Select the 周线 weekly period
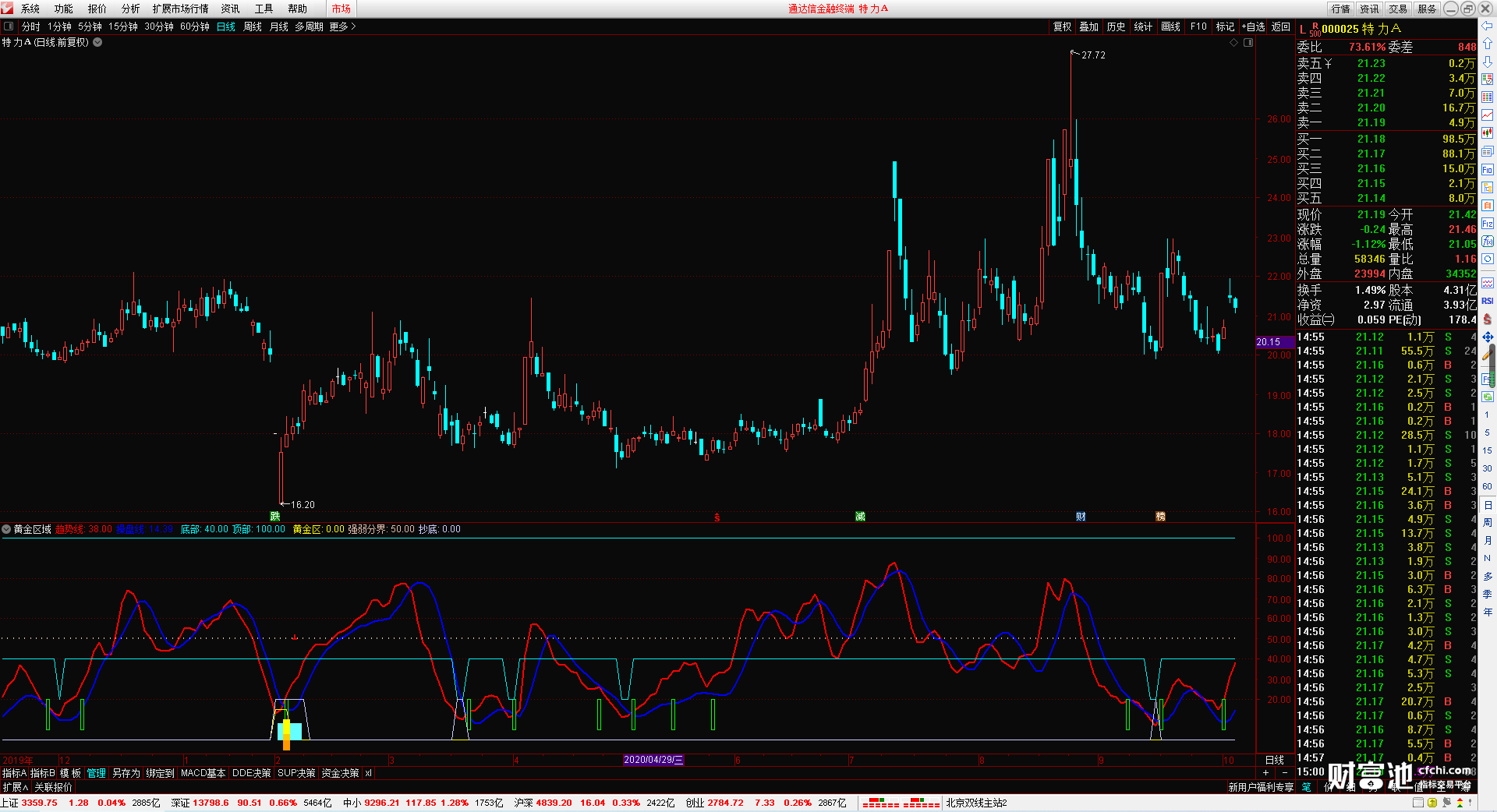Viewport: 1497px width, 812px height. pos(253,26)
